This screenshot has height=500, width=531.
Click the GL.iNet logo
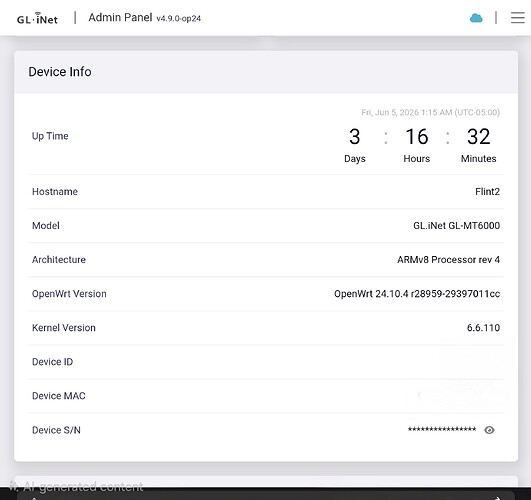37,18
